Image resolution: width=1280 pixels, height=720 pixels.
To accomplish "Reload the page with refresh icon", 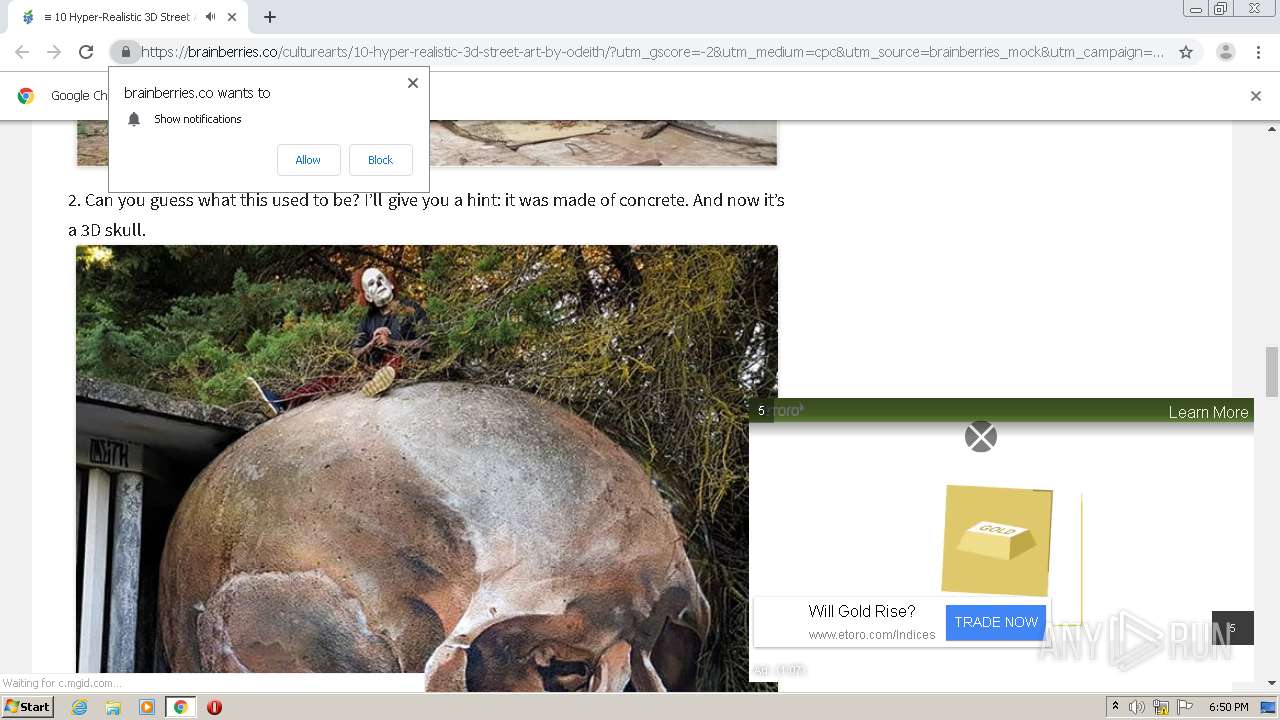I will click(86, 52).
